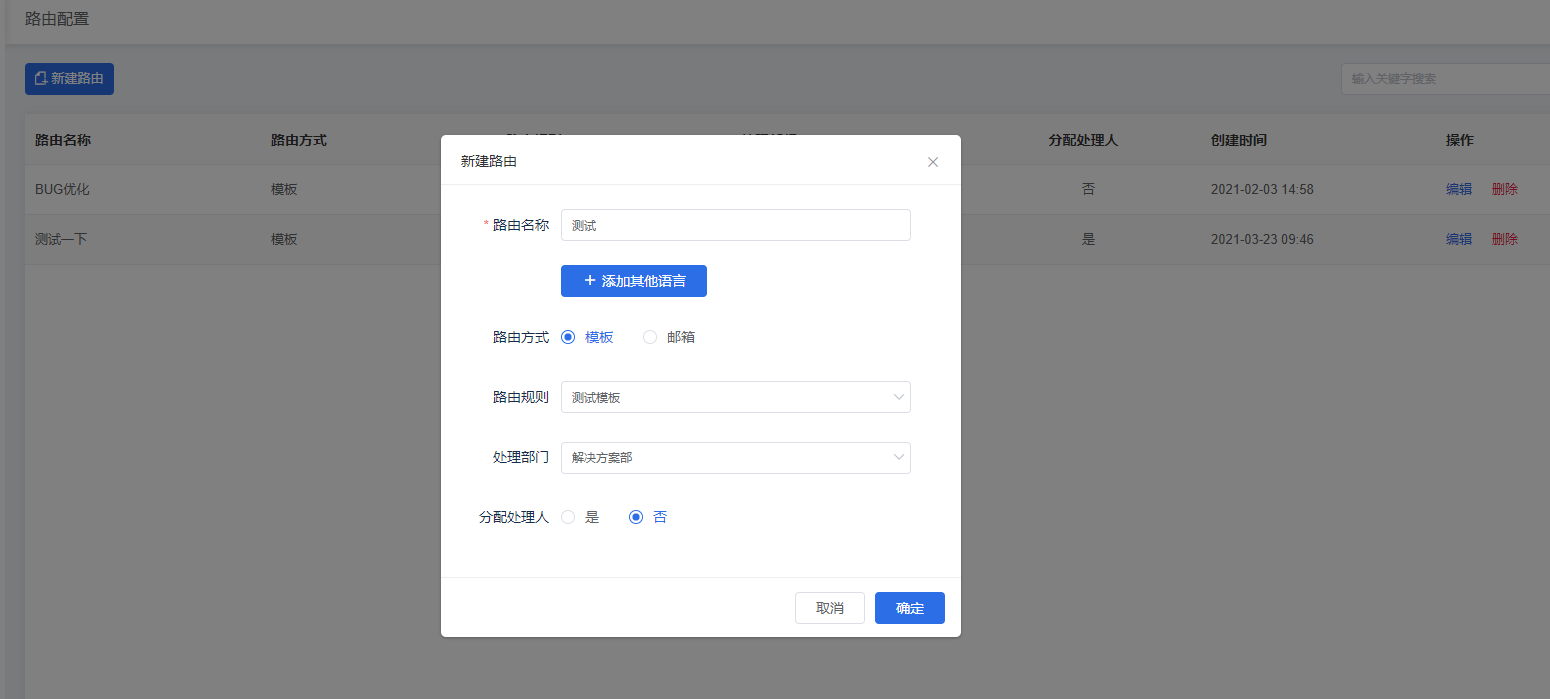Click the 添加其他语言 button
This screenshot has width=1550, height=699.
pos(634,281)
